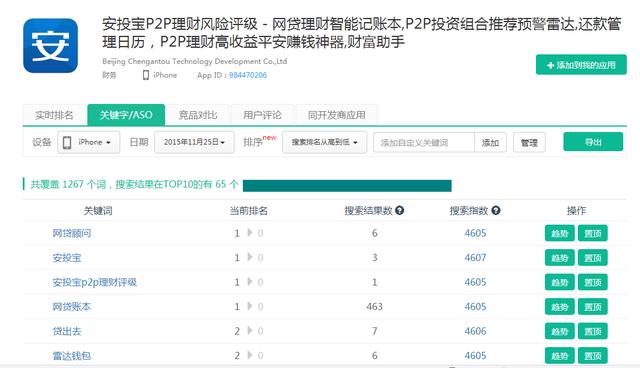This screenshot has height=368, width=640.
Task: Open the 贷出去 keyword link
Action: 67,331
